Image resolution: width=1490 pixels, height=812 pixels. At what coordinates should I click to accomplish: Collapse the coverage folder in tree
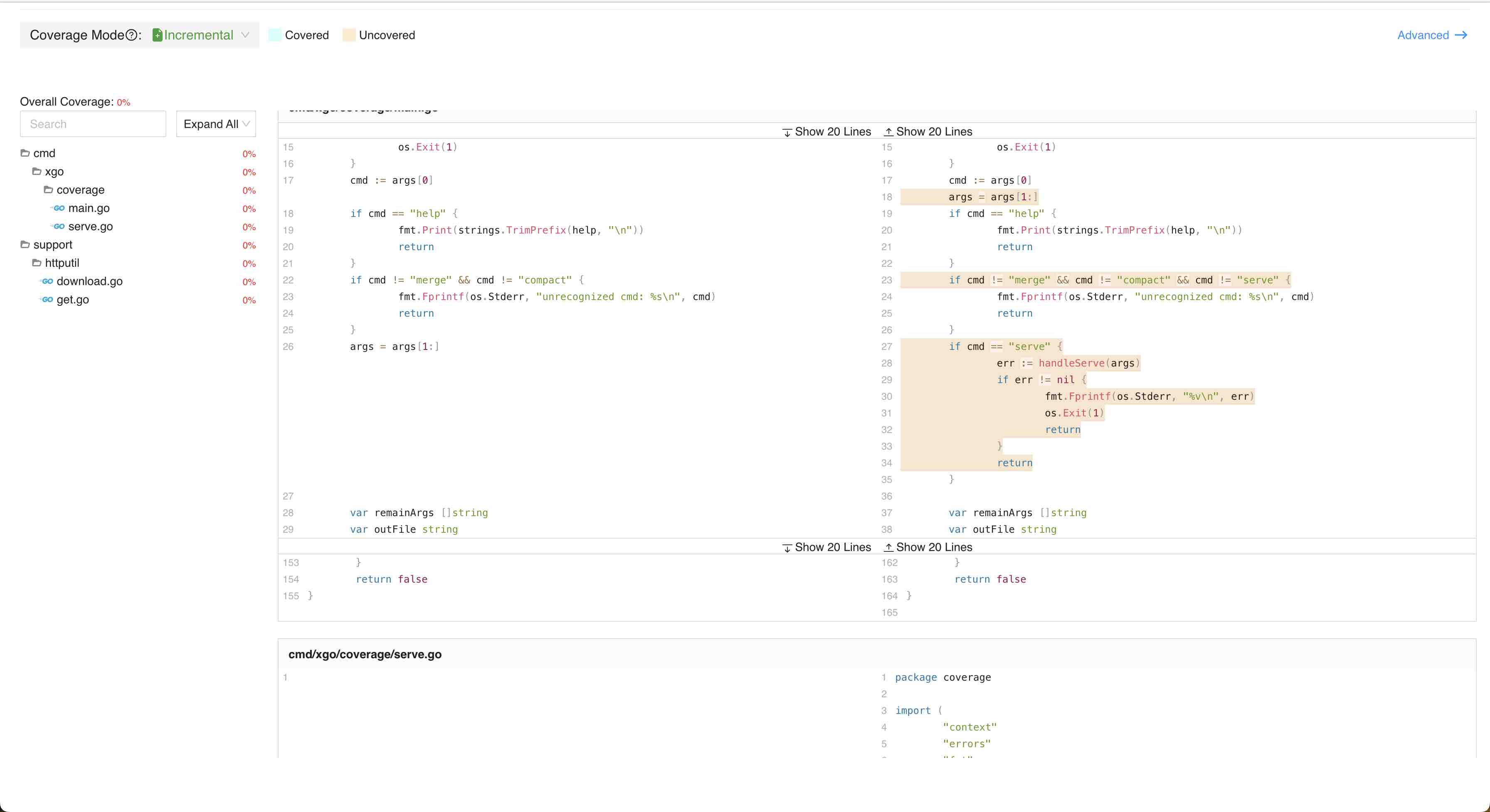click(x=48, y=189)
